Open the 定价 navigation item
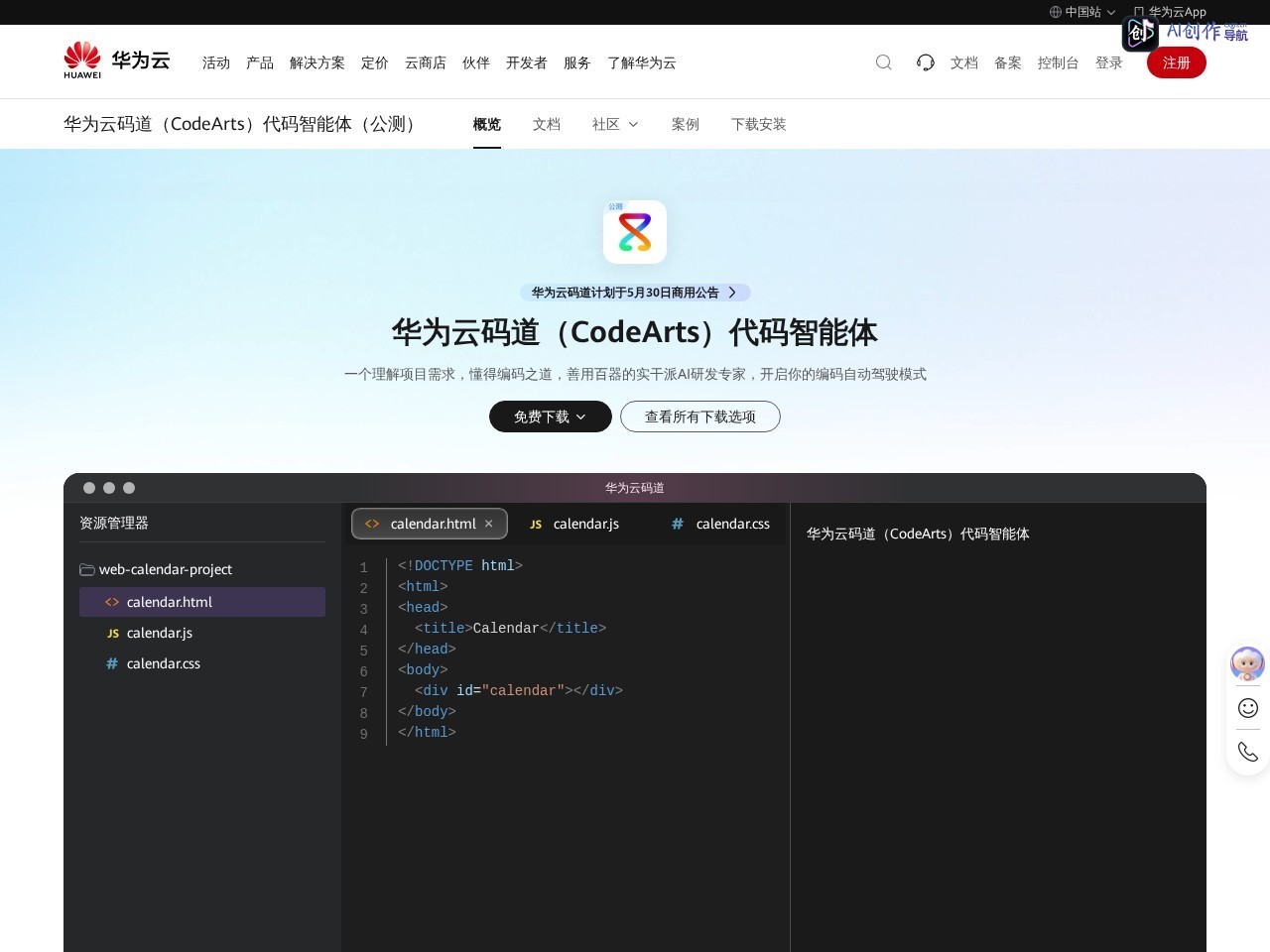This screenshot has height=952, width=1270. click(375, 62)
